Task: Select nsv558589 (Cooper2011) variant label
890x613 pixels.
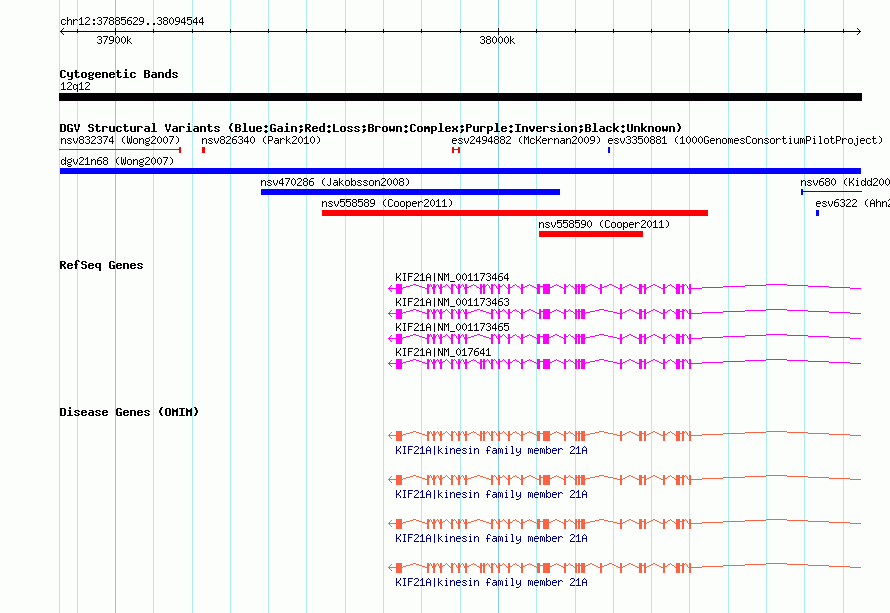Action: click(387, 203)
